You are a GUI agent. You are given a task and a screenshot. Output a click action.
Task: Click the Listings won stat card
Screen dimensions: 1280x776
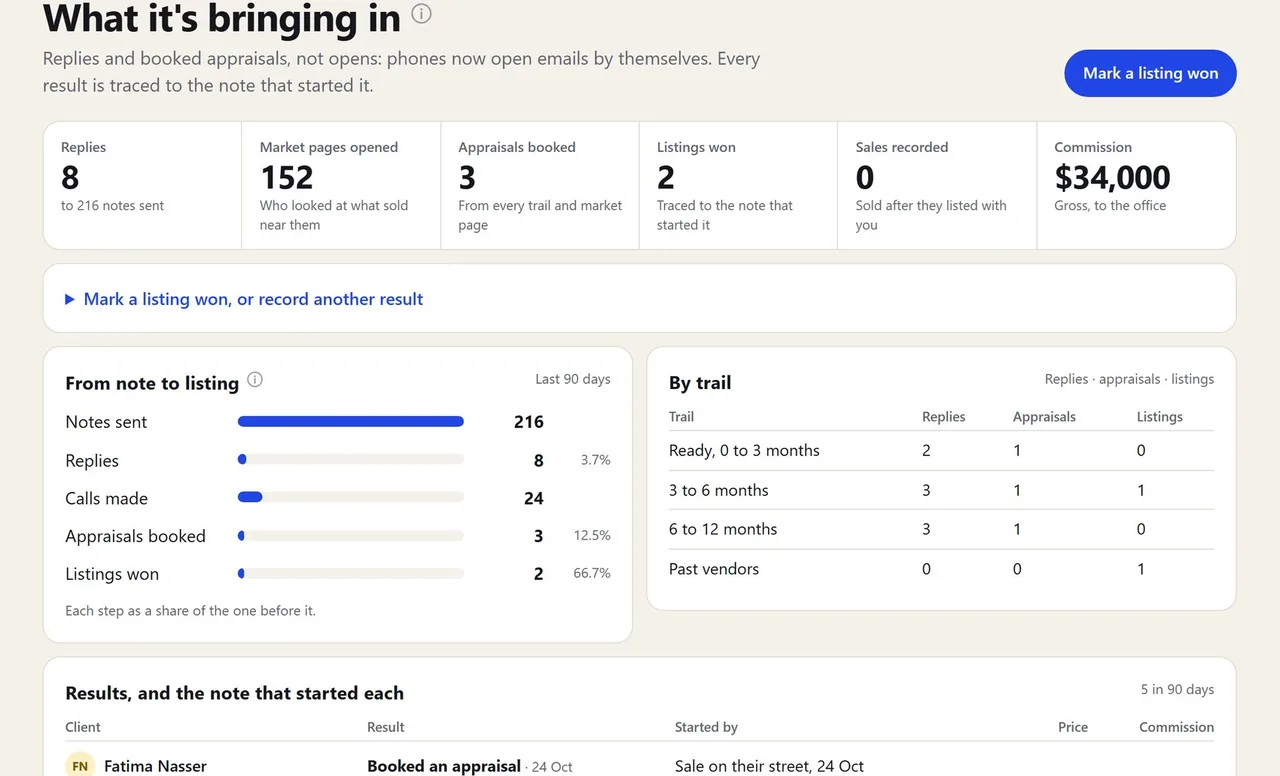[x=738, y=185]
